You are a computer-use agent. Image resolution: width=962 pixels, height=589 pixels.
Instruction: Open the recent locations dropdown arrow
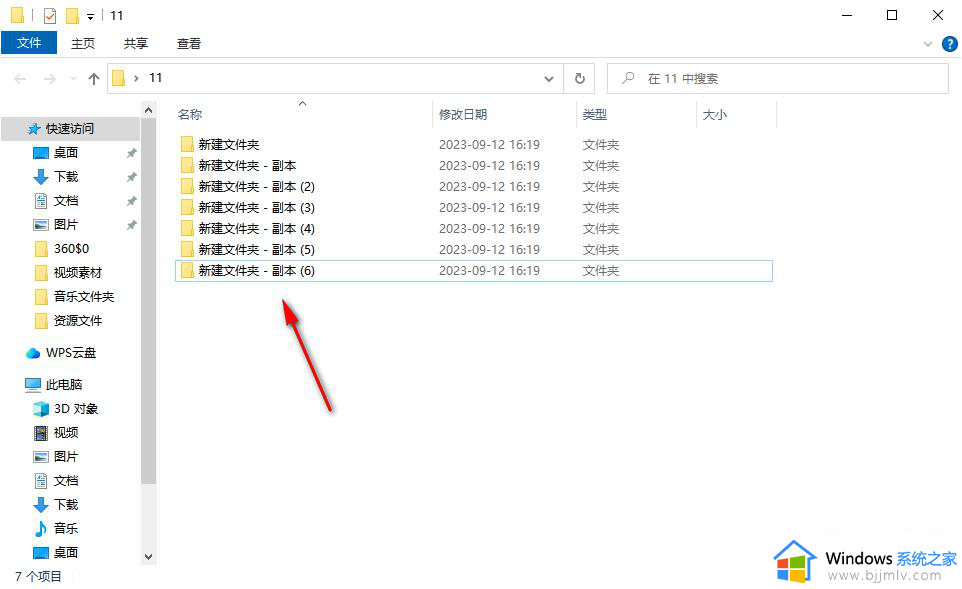74,79
